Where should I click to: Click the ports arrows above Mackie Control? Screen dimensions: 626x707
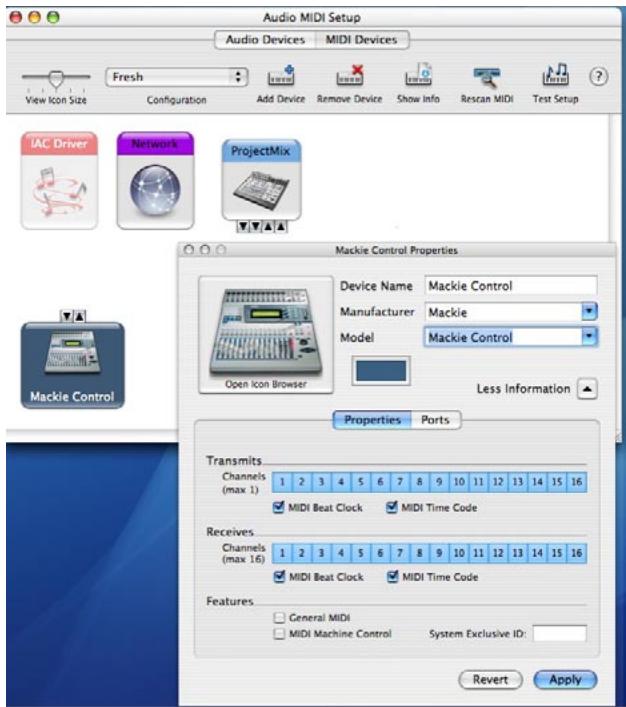[73, 316]
